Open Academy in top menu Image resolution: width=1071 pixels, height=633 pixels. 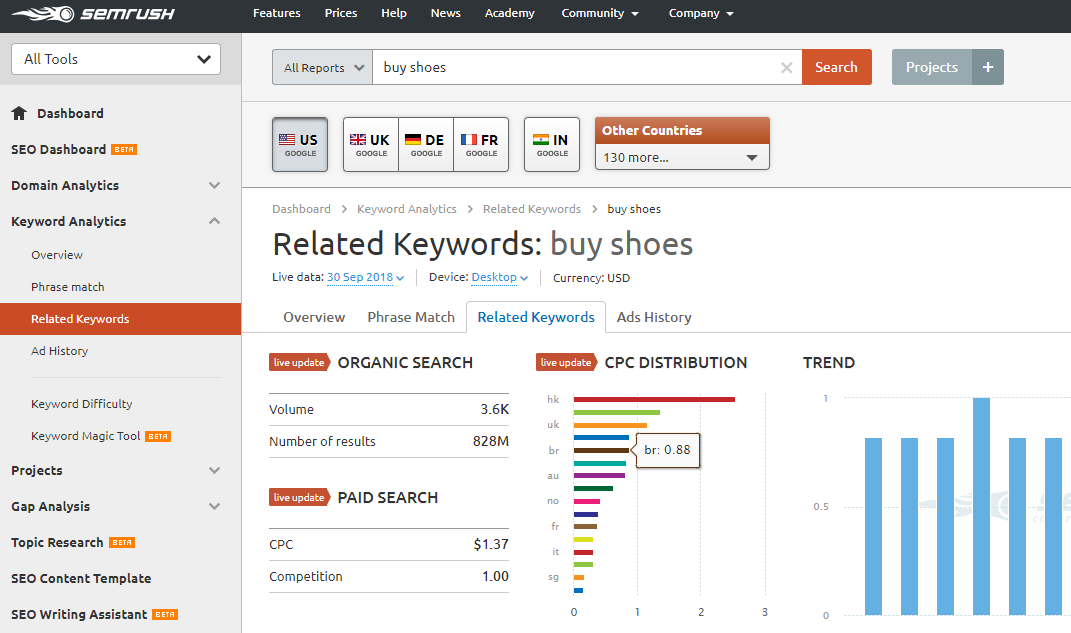point(510,13)
